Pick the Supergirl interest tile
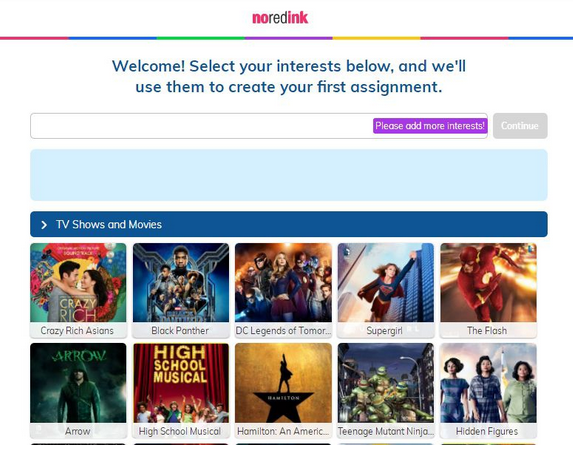Viewport: 573px width, 458px height. tap(386, 291)
